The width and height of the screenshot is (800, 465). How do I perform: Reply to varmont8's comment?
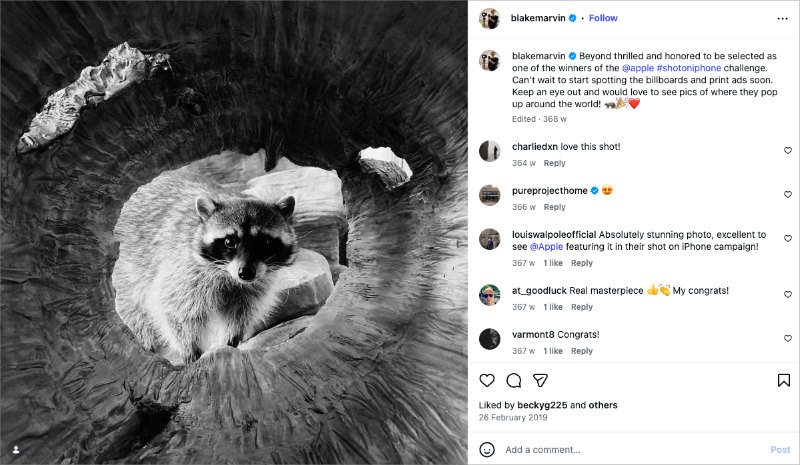click(581, 351)
